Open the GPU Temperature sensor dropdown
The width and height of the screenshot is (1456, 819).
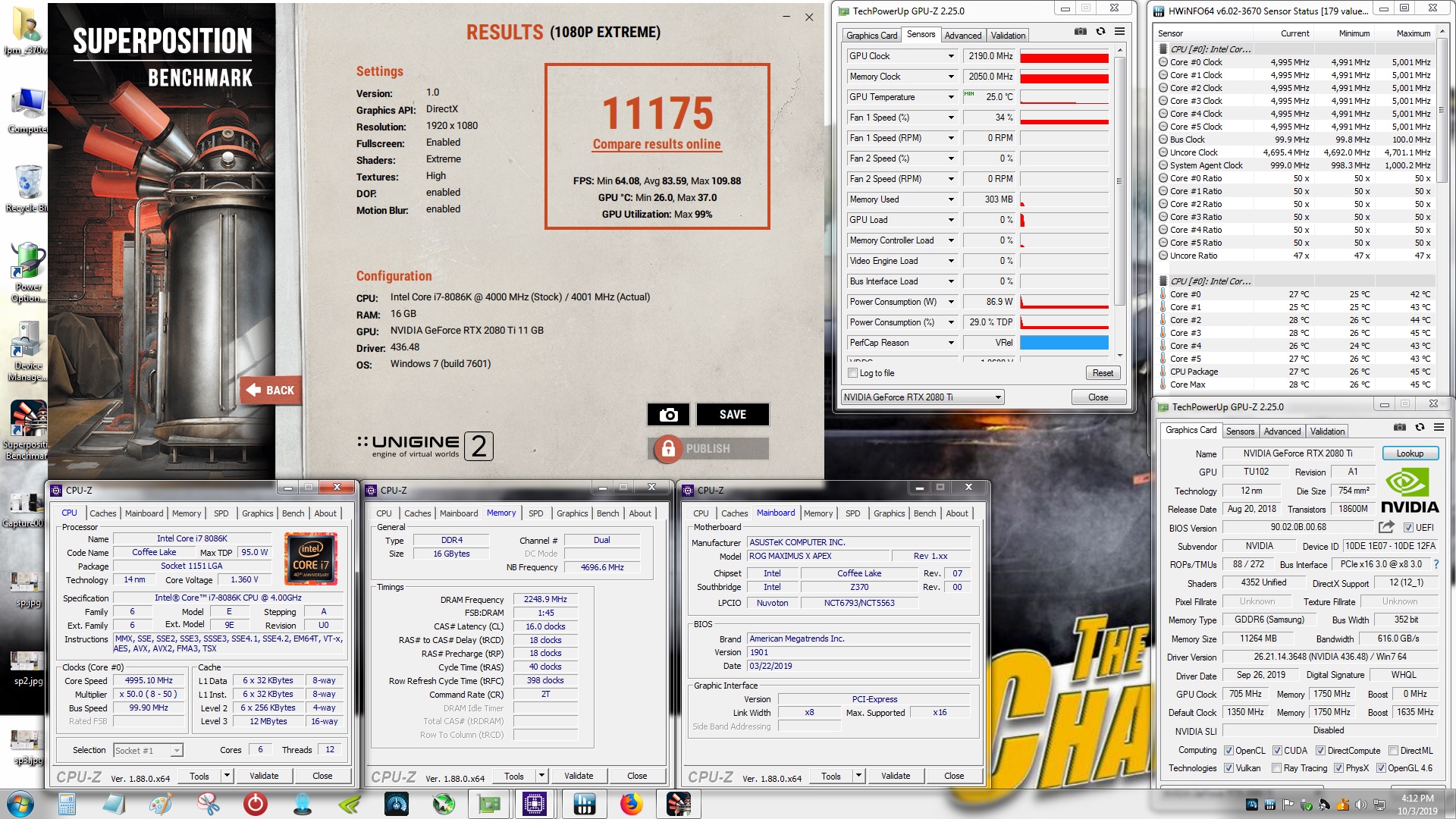[x=951, y=97]
